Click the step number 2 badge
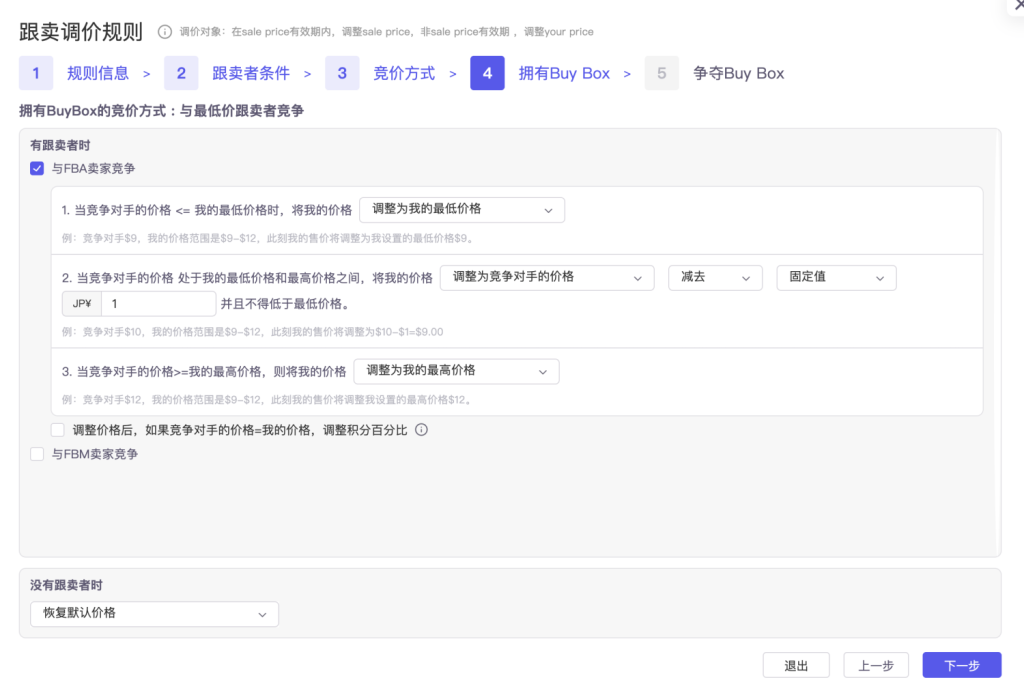 pos(181,73)
